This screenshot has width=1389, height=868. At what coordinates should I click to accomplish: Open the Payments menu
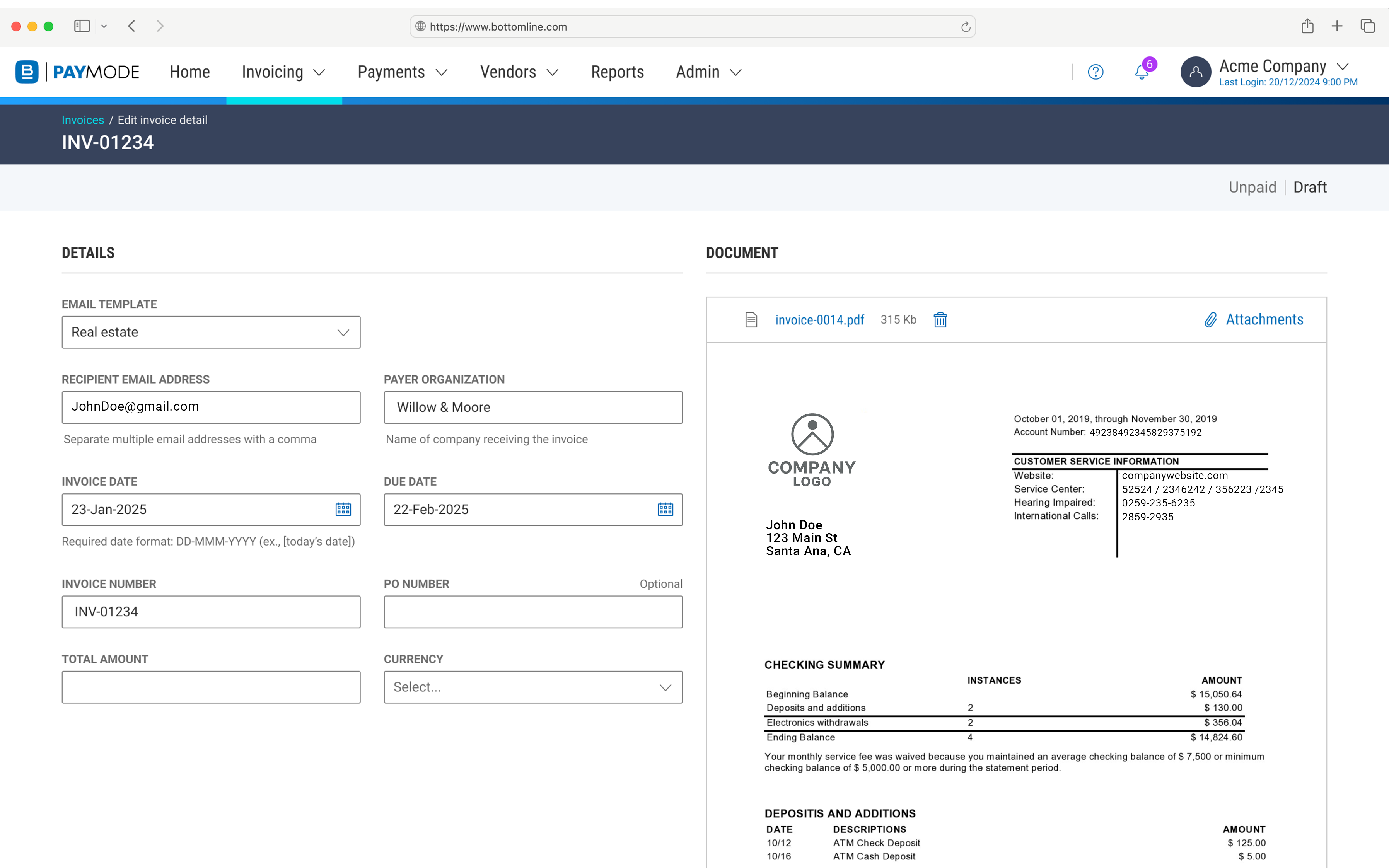click(x=391, y=72)
